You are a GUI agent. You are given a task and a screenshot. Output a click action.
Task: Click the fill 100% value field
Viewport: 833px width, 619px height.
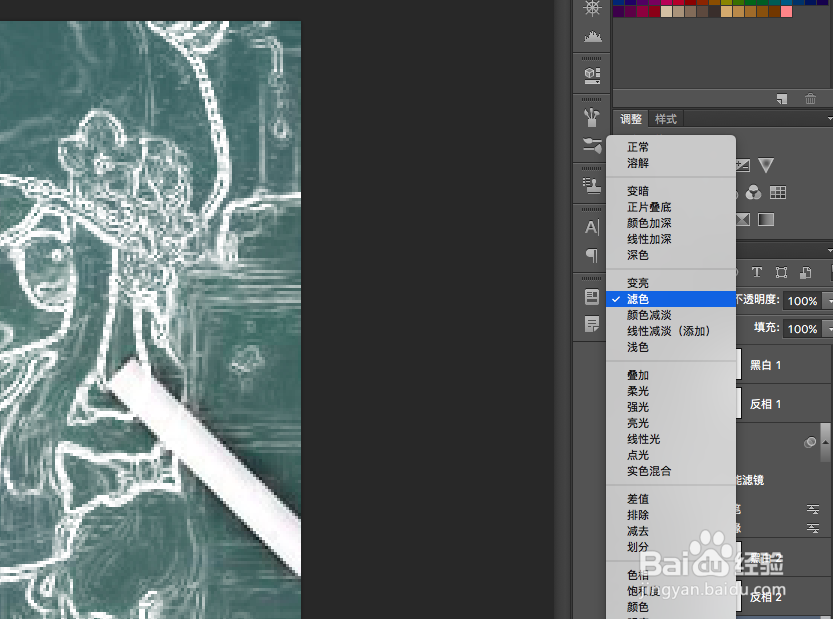tap(802, 329)
